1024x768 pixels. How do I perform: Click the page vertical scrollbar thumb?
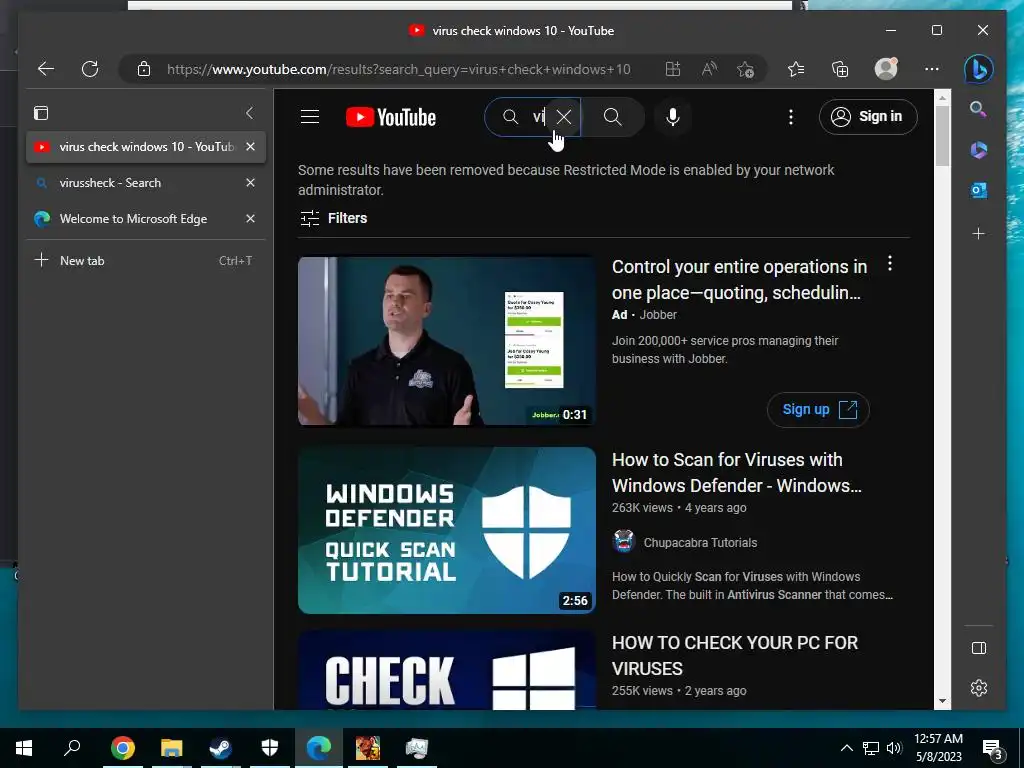click(942, 136)
